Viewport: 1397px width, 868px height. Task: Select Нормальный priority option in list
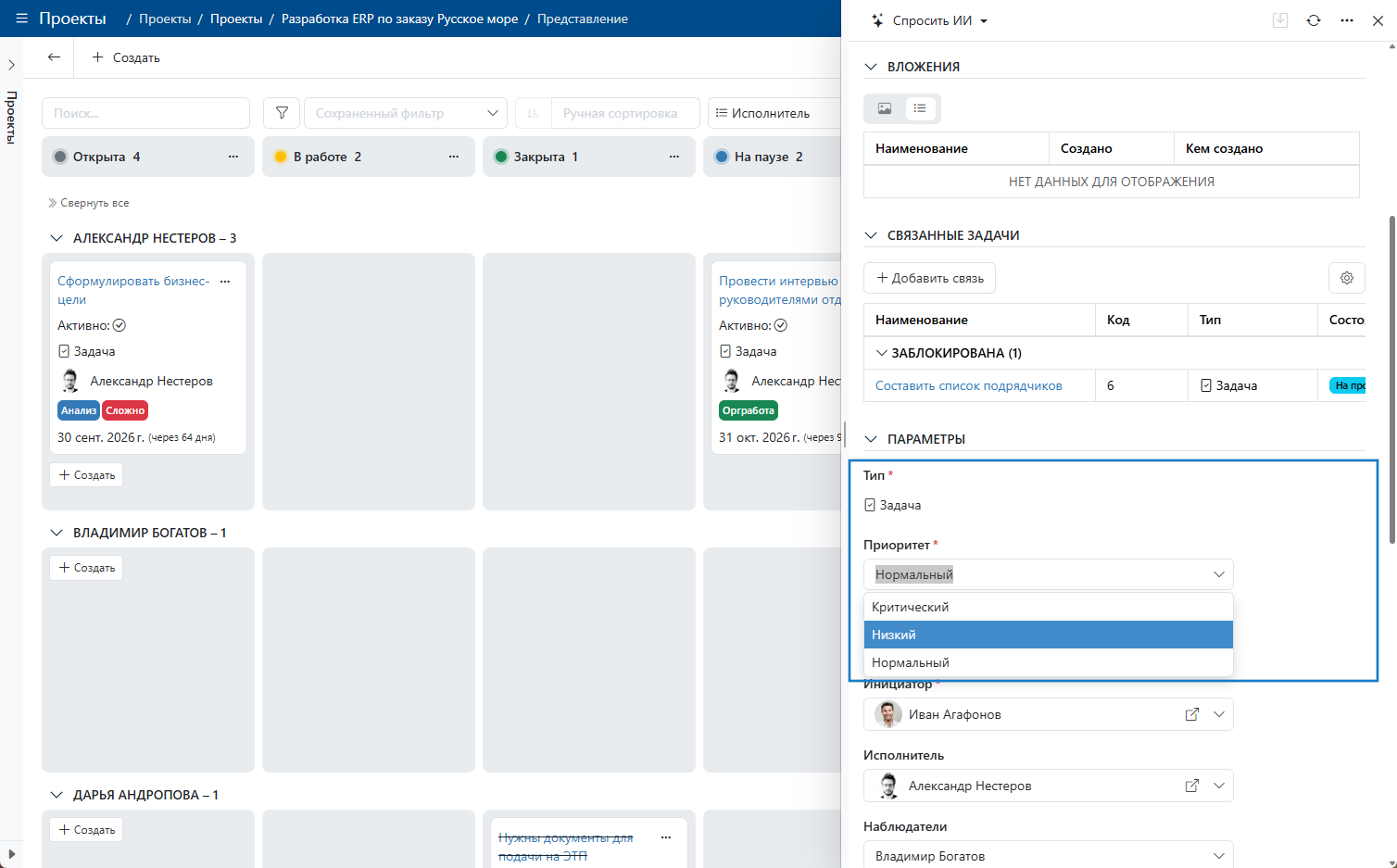pos(1049,662)
